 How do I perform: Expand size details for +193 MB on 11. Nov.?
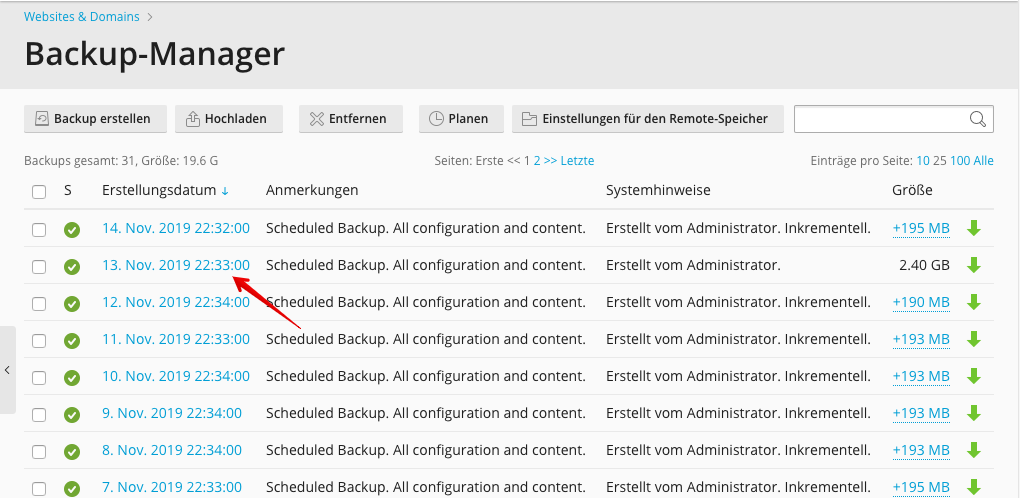pos(921,339)
